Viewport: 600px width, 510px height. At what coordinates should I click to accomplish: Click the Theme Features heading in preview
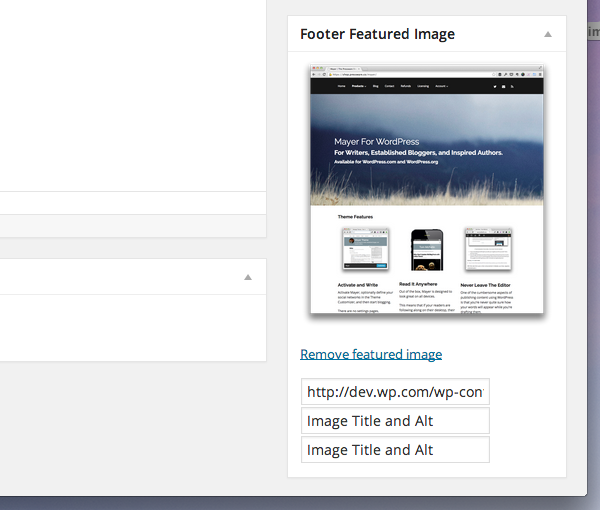pyautogui.click(x=355, y=217)
